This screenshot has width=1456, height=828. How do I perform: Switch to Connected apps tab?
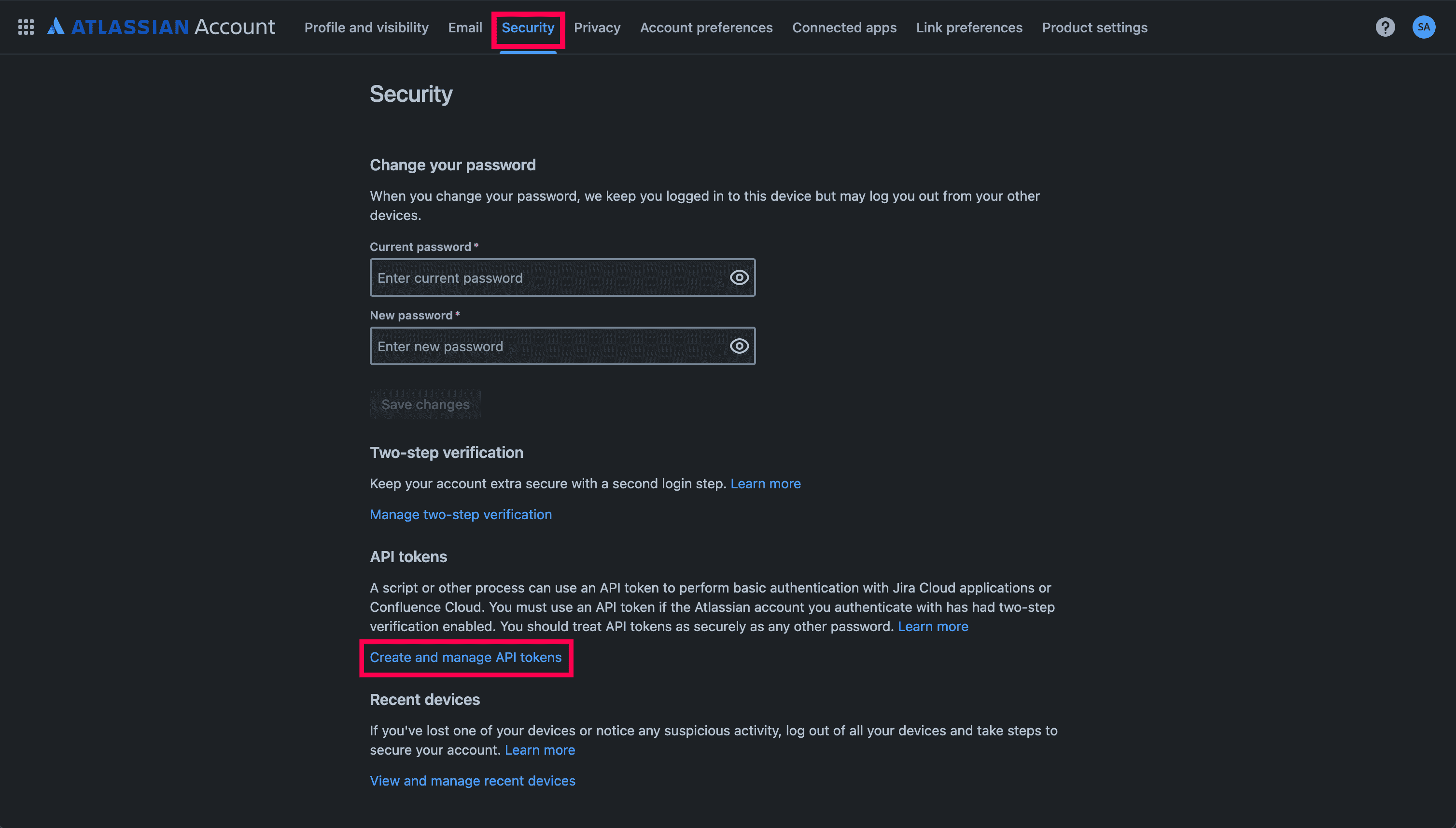point(844,28)
